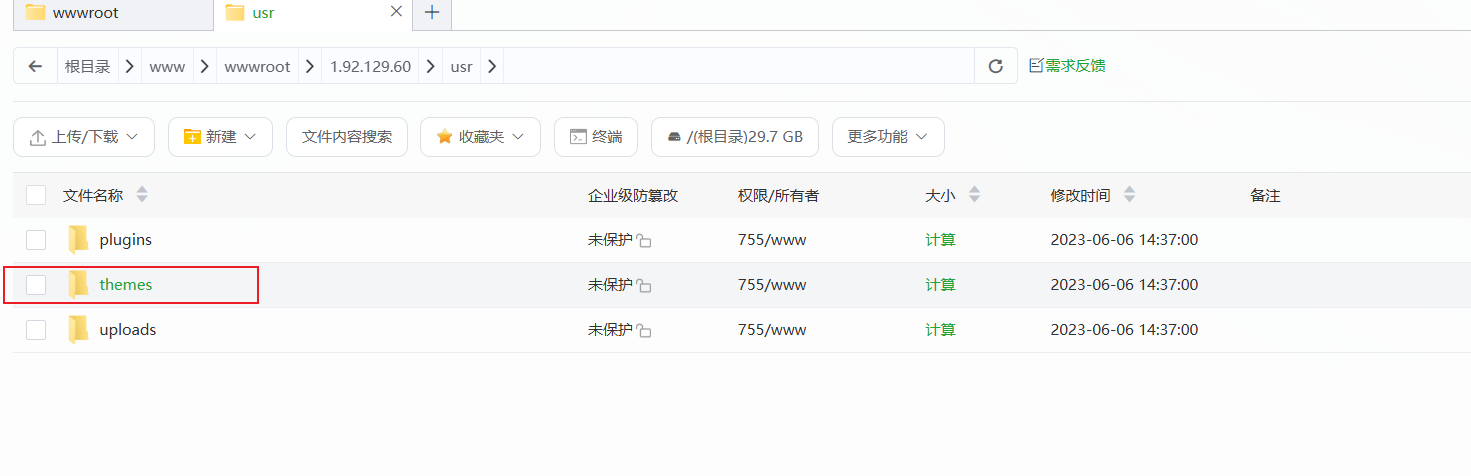Close the usr tab
The width and height of the screenshot is (1471, 476).
(x=396, y=12)
